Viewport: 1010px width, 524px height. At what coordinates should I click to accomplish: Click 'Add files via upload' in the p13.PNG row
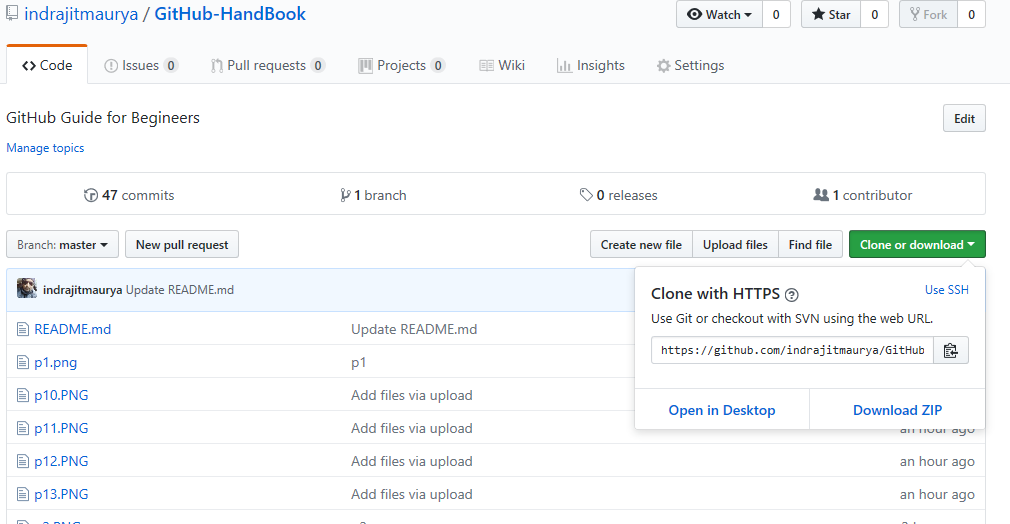412,494
